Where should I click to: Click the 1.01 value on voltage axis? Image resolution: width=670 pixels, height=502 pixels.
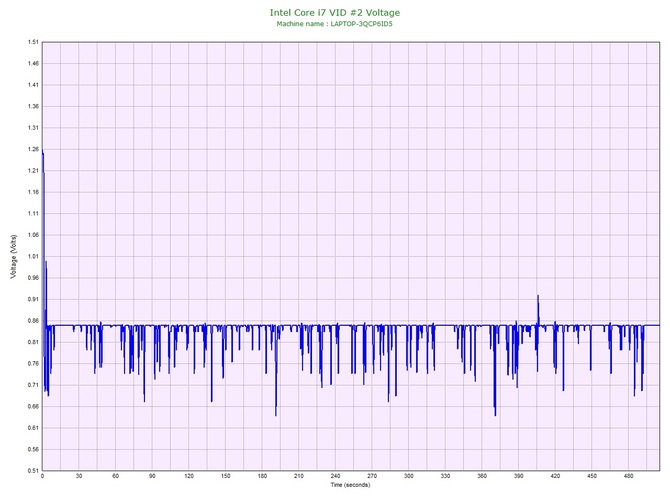tap(33, 256)
